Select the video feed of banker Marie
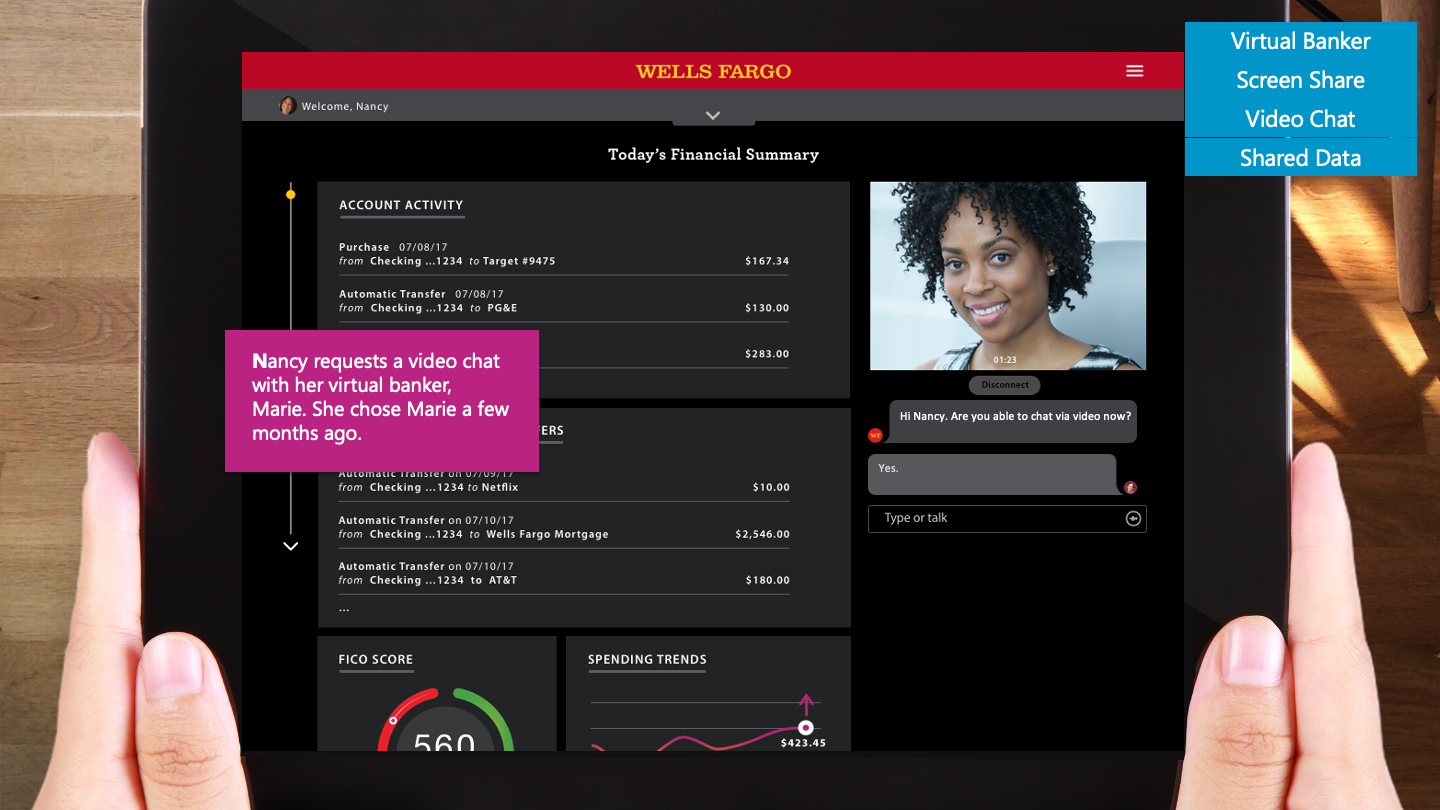The height and width of the screenshot is (810, 1440). pyautogui.click(x=1008, y=276)
